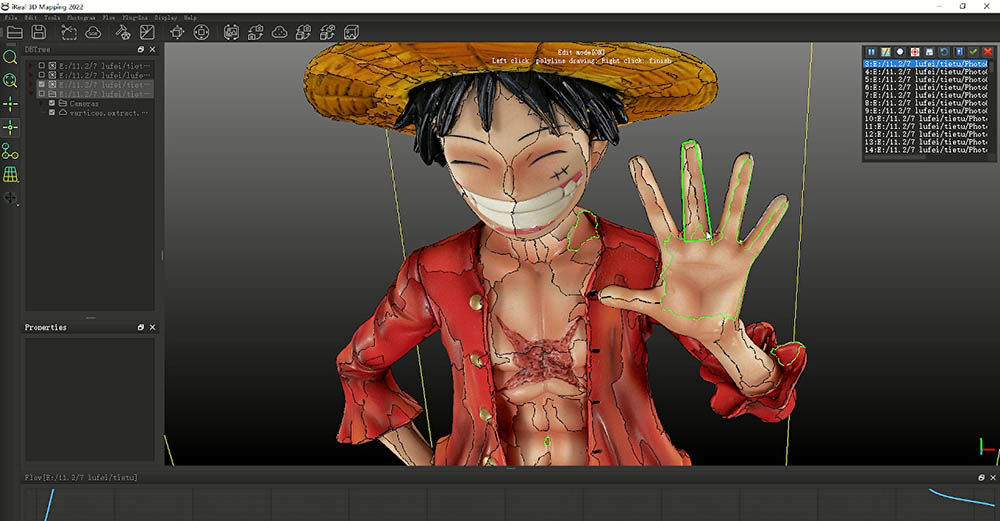Click the fit-box view toolbar icon
This screenshot has height=521, width=1000.
coord(177,33)
